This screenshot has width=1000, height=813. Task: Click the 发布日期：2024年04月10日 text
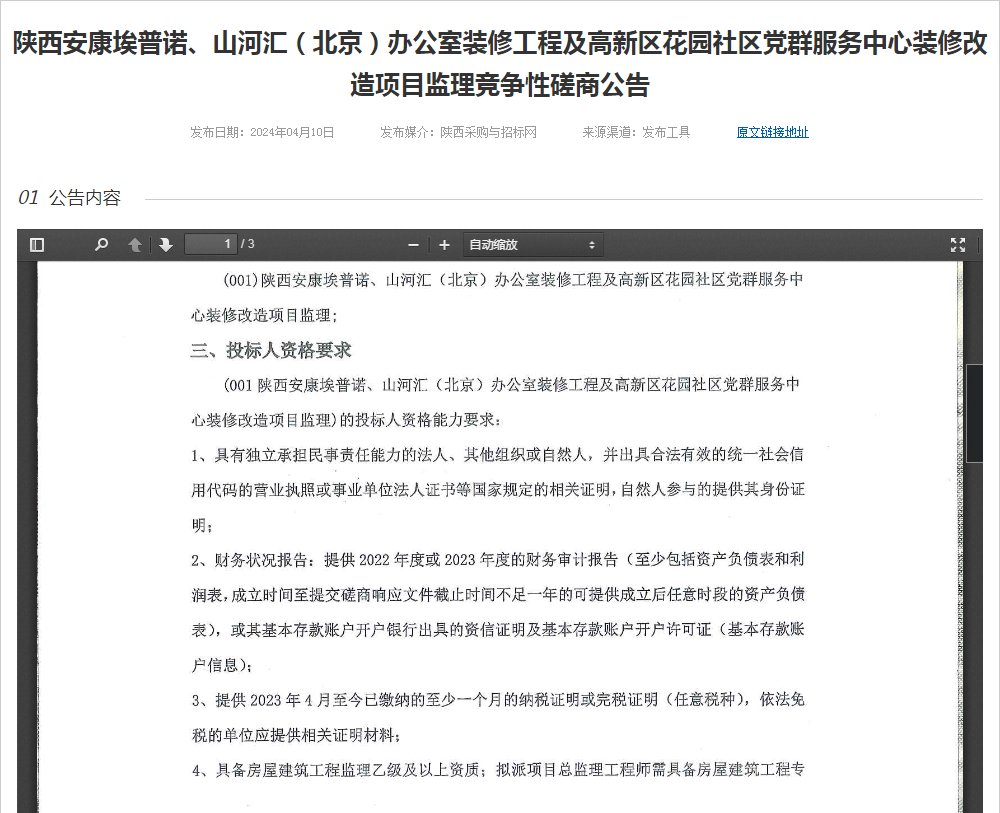[x=261, y=132]
